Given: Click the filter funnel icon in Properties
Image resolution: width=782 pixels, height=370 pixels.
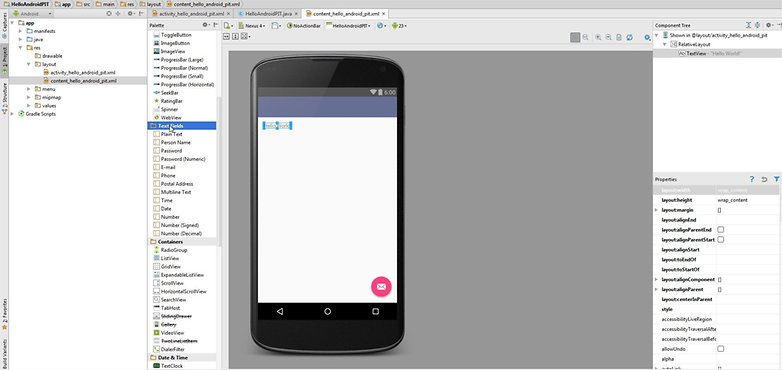Looking at the screenshot, I should point(777,179).
